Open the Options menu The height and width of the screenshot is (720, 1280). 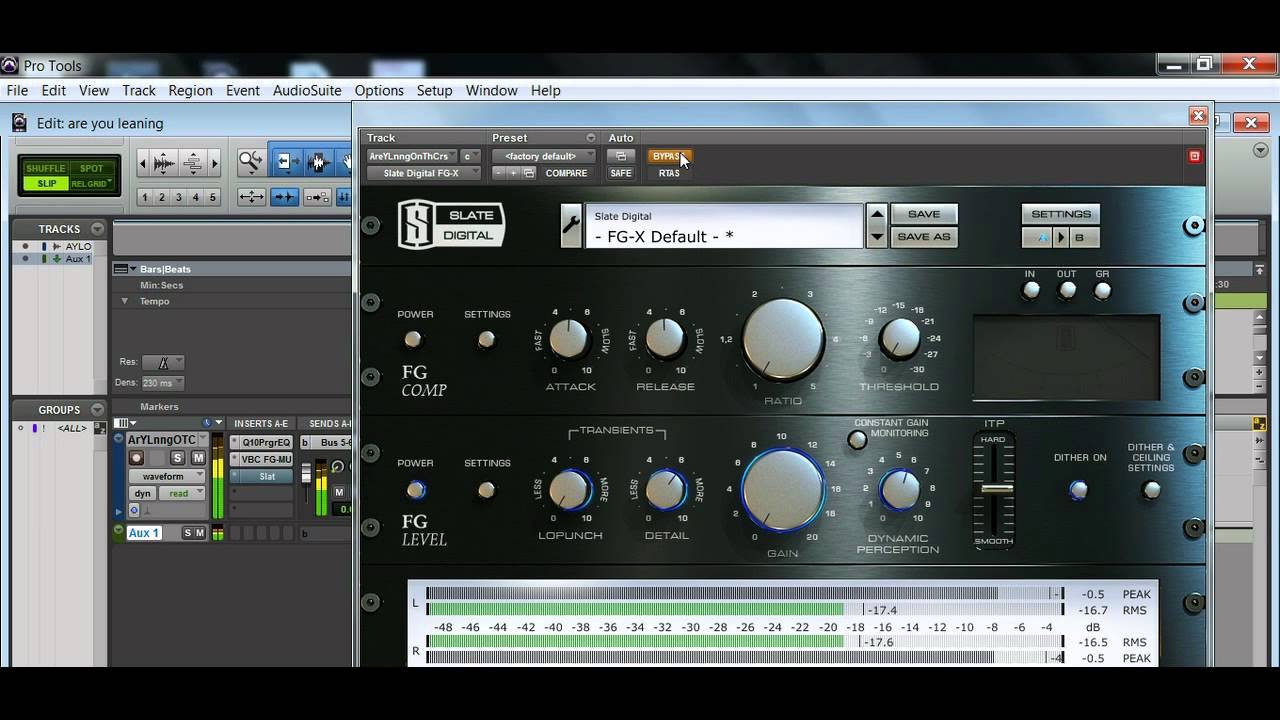(379, 90)
